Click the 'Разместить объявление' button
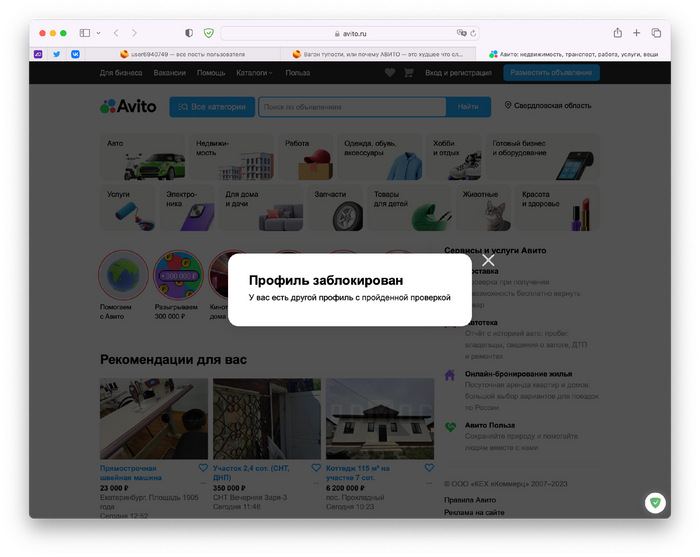The width and height of the screenshot is (700, 557). 551,73
